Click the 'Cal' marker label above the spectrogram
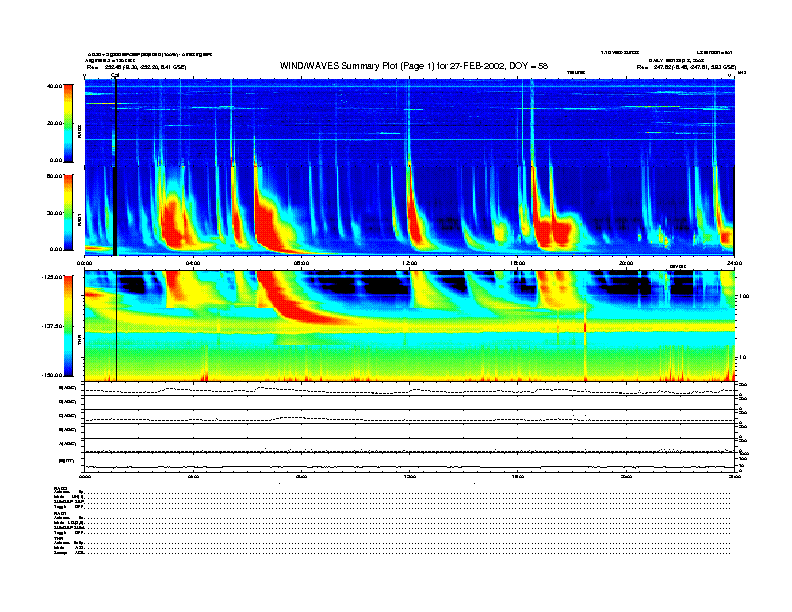This screenshot has width=792, height=612. (115, 75)
